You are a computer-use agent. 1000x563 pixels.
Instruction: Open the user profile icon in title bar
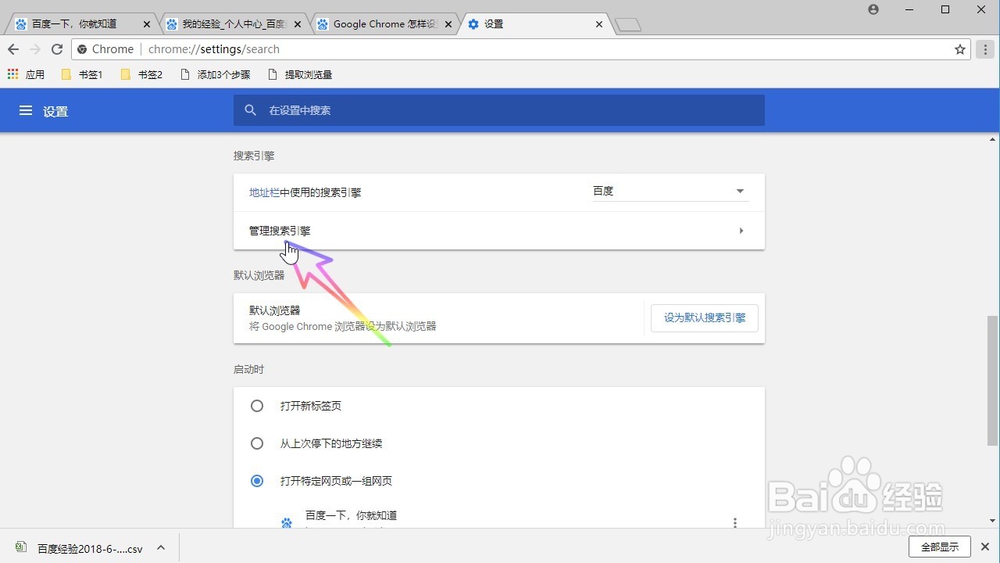[873, 9]
